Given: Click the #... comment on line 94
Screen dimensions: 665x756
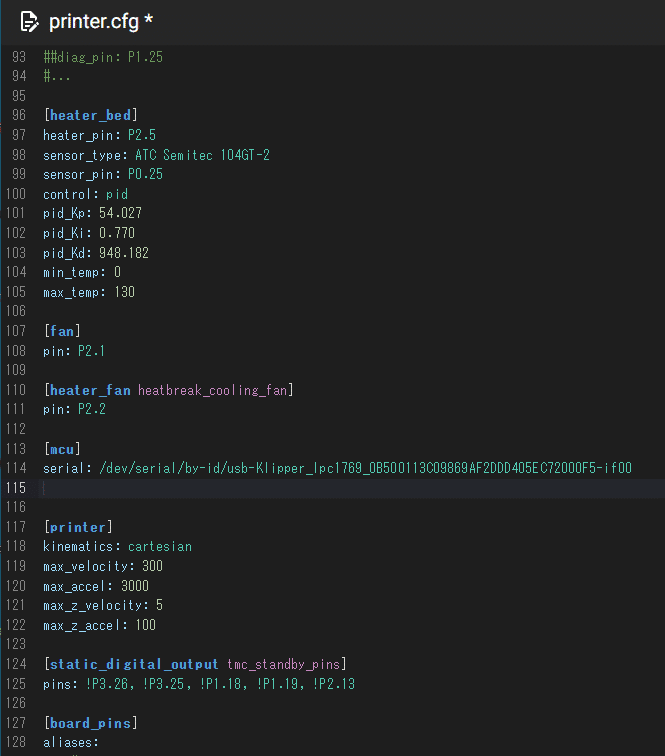Looking at the screenshot, I should [57, 76].
